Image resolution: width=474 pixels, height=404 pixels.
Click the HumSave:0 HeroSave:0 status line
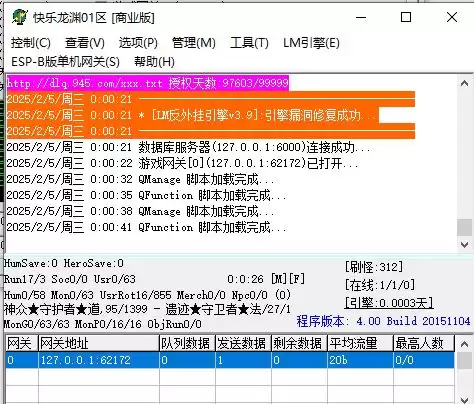click(x=64, y=263)
